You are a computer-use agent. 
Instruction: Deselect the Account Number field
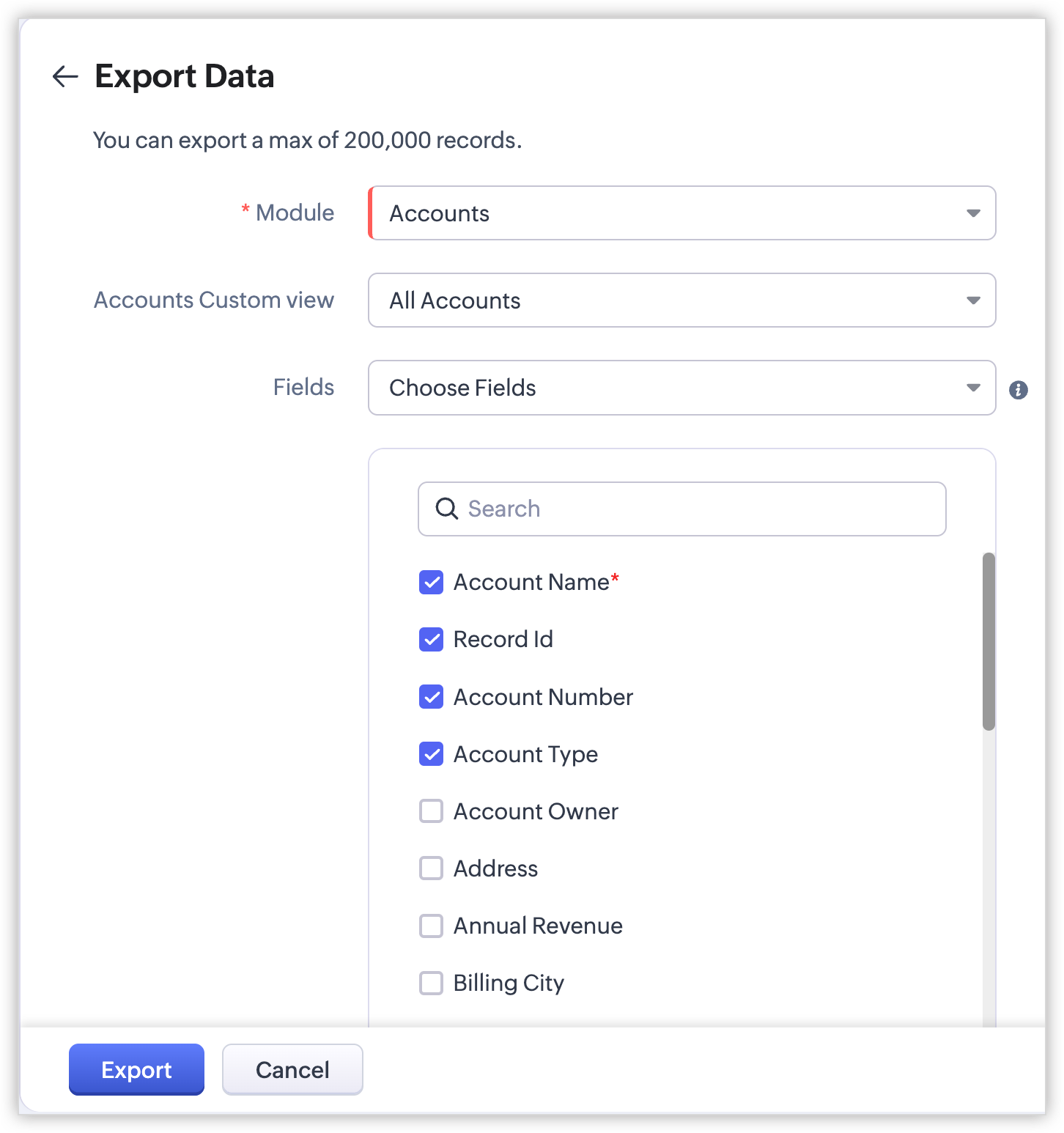431,697
